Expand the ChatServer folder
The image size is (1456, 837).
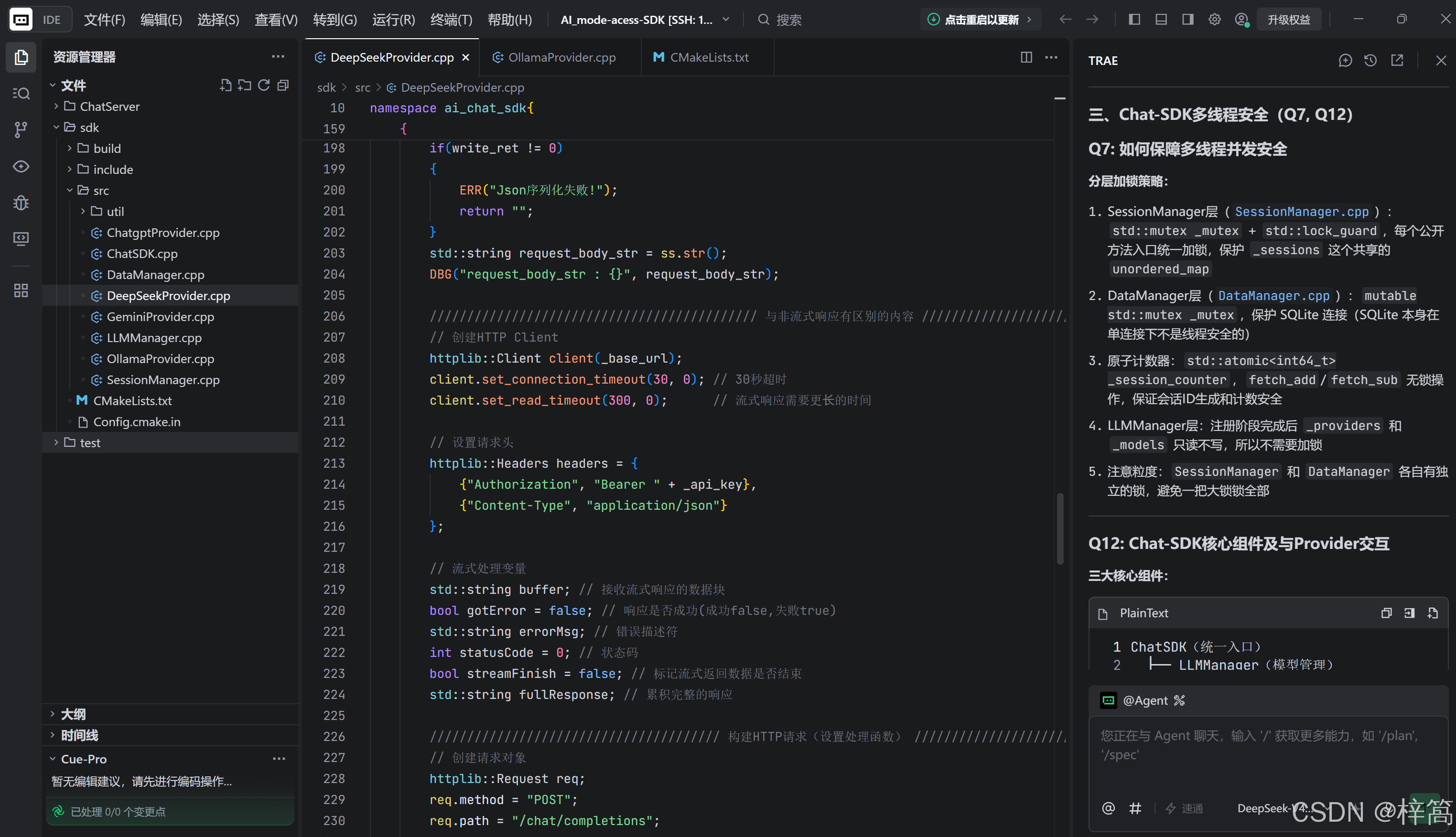tap(170, 107)
